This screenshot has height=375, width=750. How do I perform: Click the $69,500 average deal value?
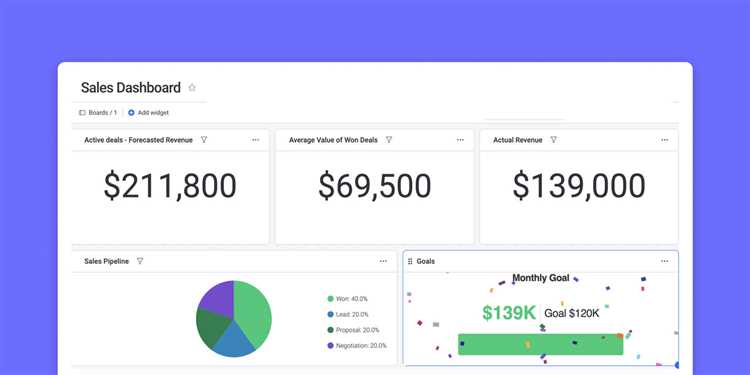375,186
